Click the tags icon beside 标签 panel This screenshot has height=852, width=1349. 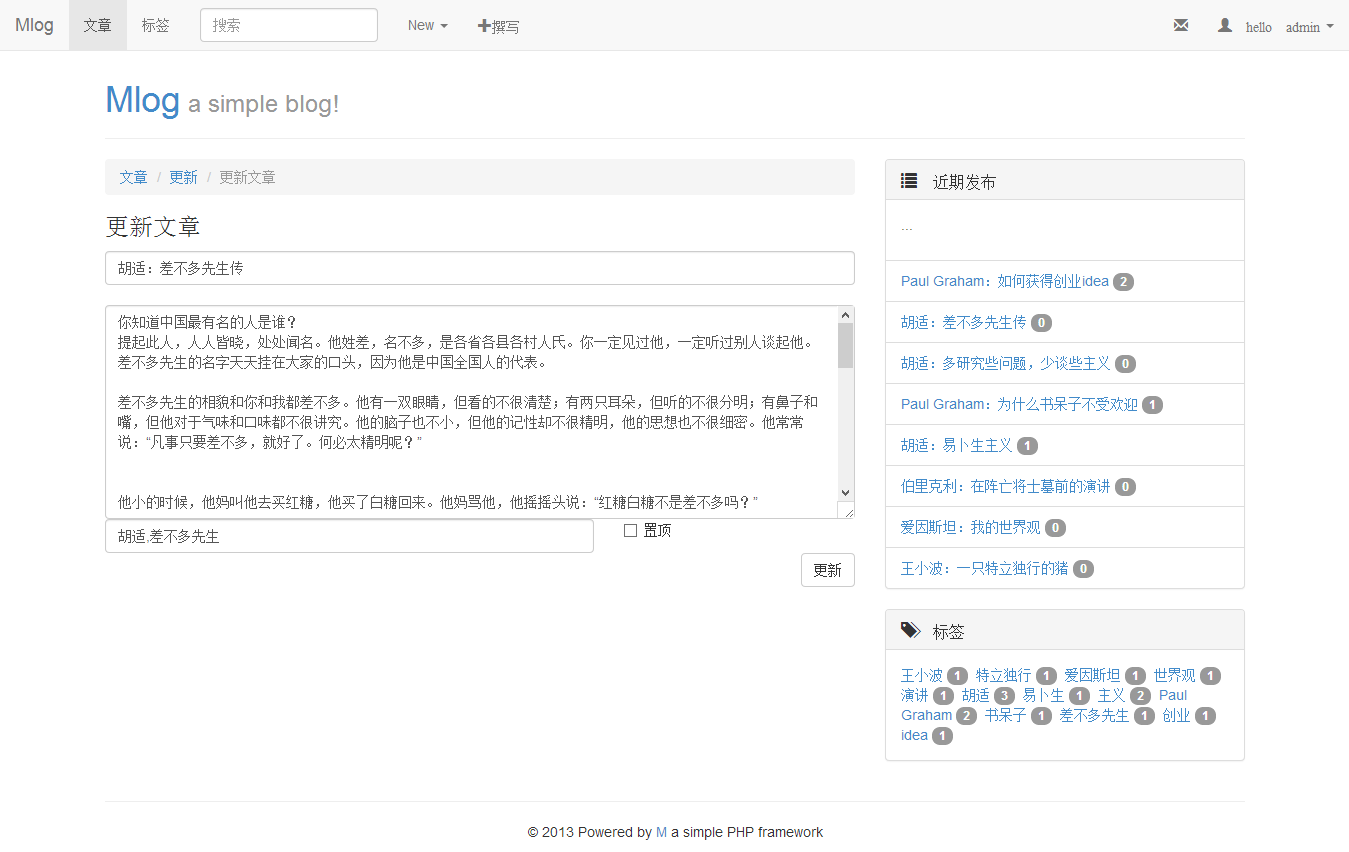pos(910,631)
